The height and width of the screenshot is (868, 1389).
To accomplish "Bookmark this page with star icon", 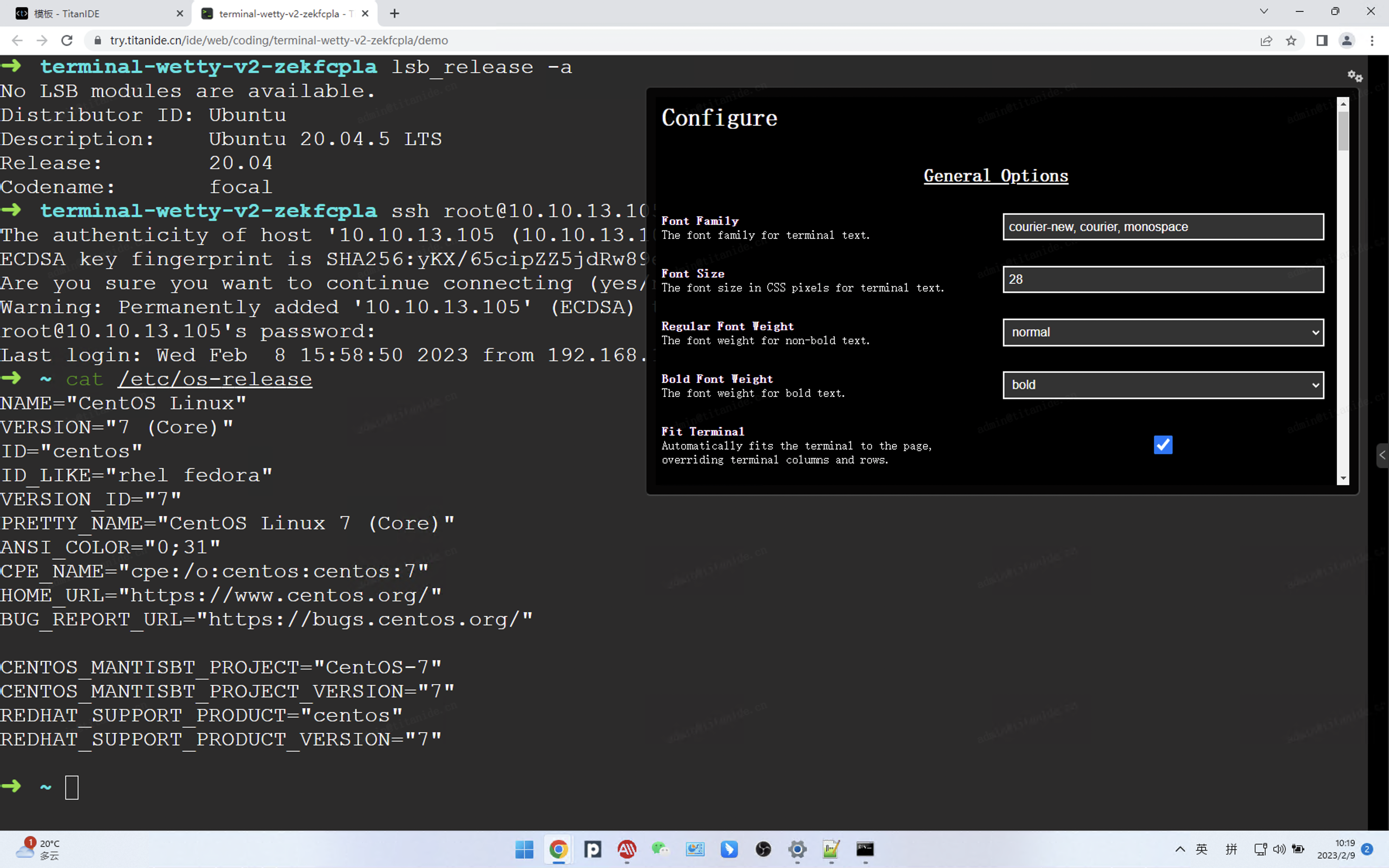I will [1291, 40].
